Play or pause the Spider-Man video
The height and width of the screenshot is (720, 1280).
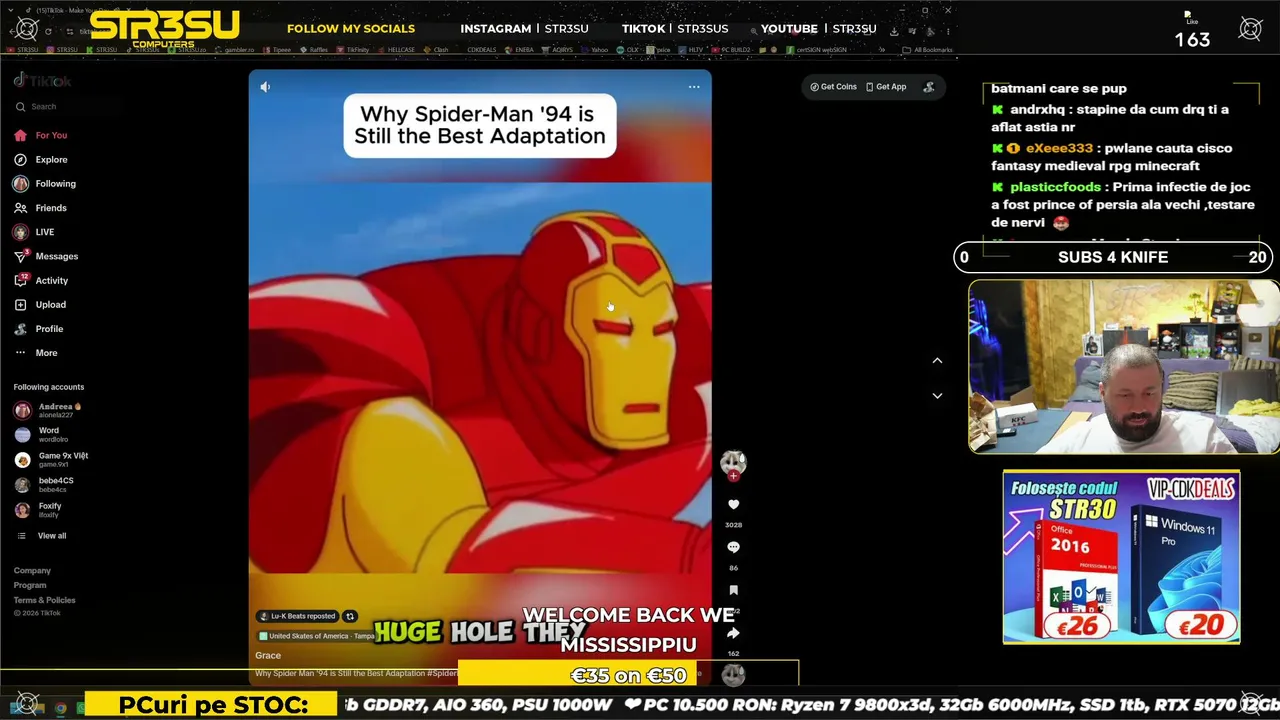[480, 380]
